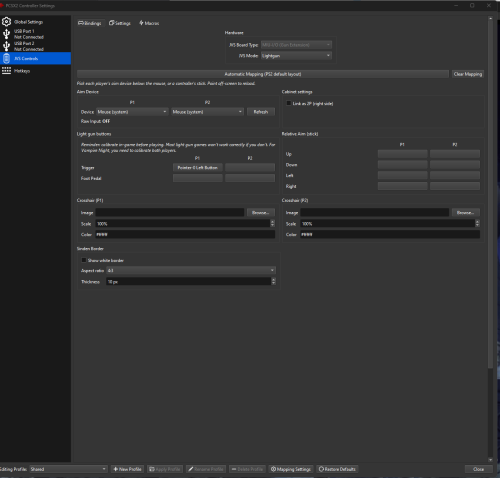Click Crosshair (P2) Scale field
The height and width of the screenshot is (478, 500).
(388, 224)
